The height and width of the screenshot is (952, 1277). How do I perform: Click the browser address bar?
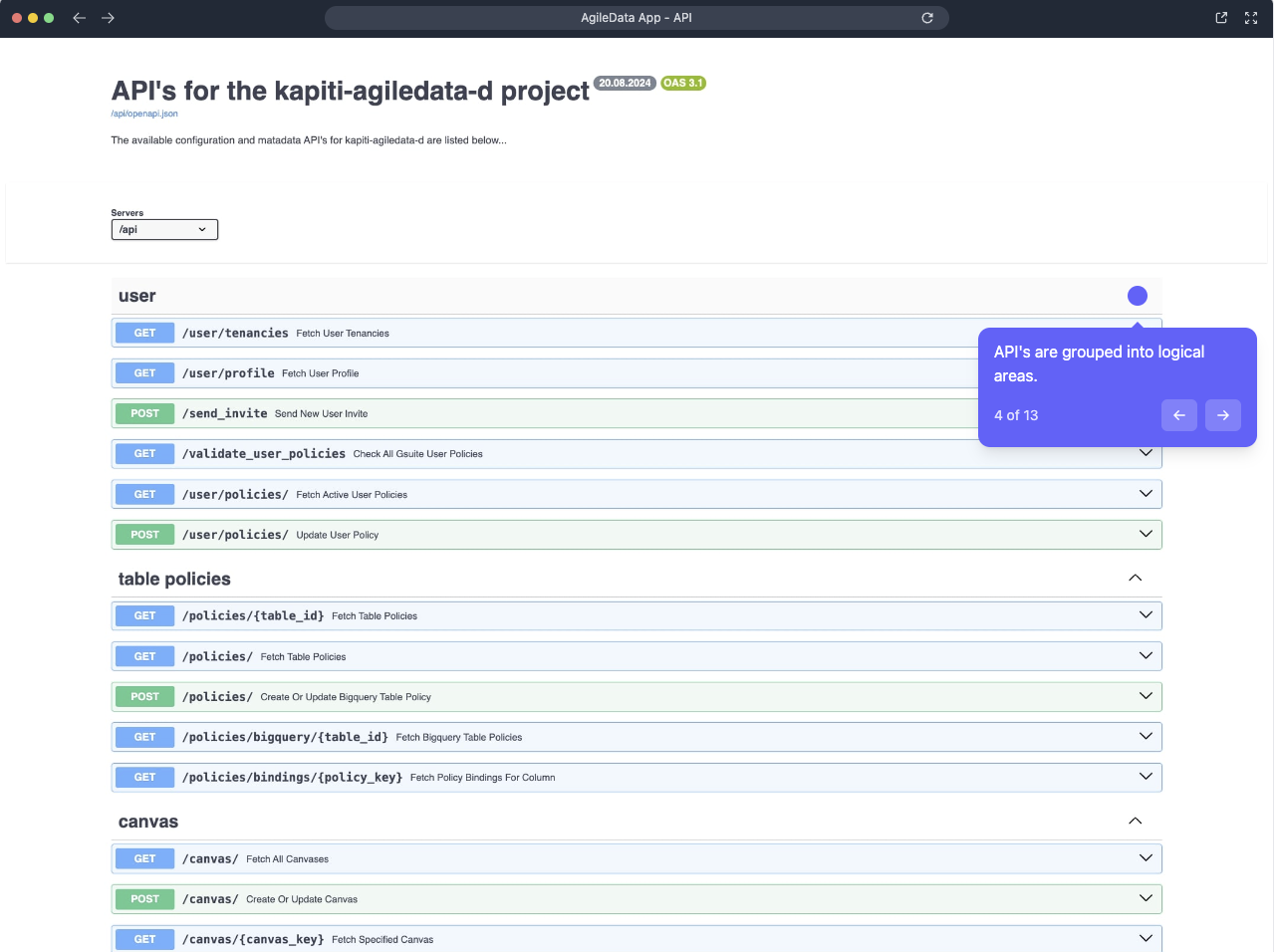tap(637, 17)
